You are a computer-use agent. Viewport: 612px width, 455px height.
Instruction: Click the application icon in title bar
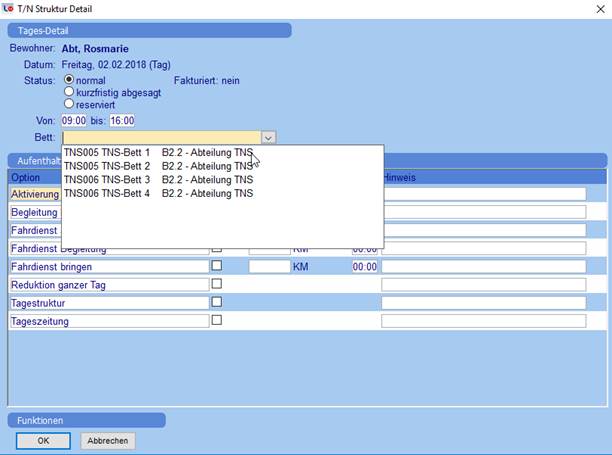(x=9, y=8)
